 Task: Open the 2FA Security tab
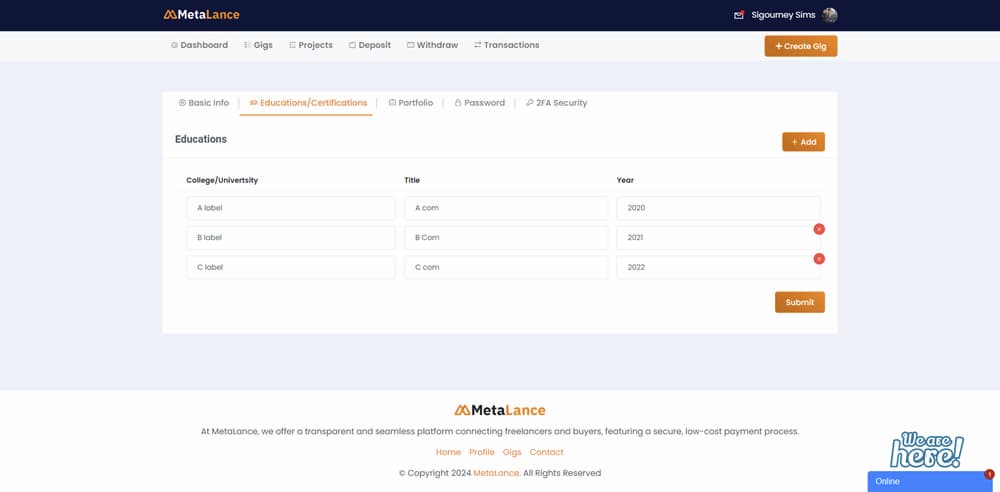[556, 103]
